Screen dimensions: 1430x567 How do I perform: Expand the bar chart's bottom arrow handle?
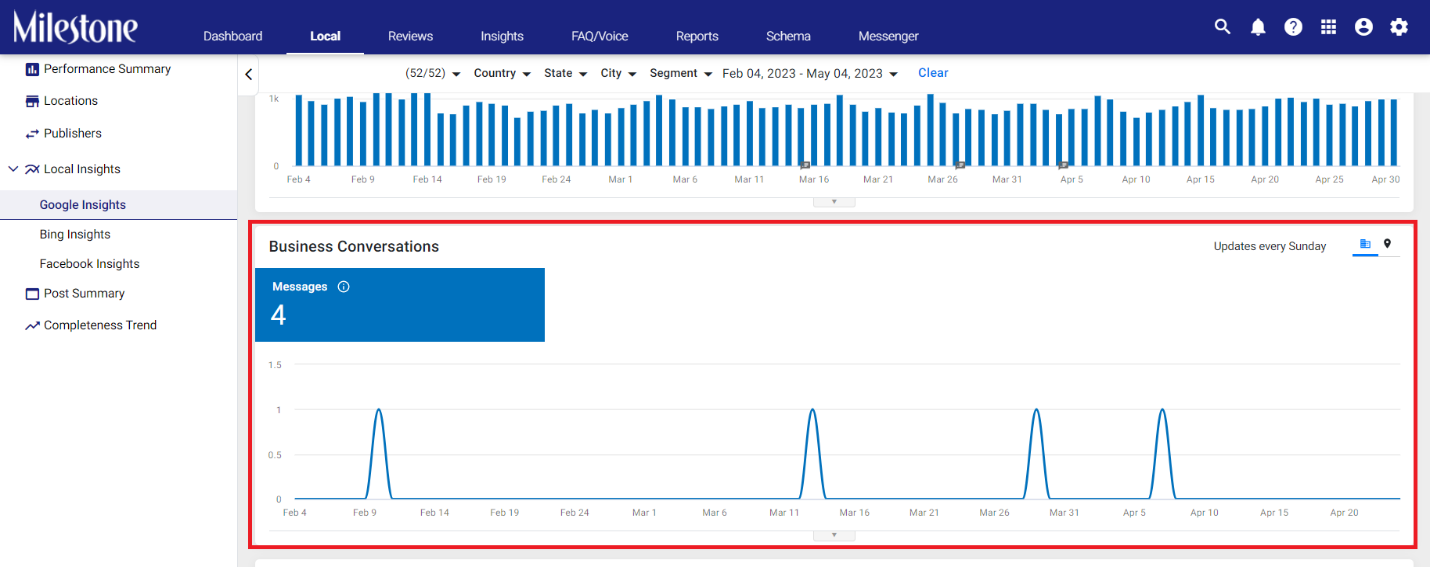point(834,201)
